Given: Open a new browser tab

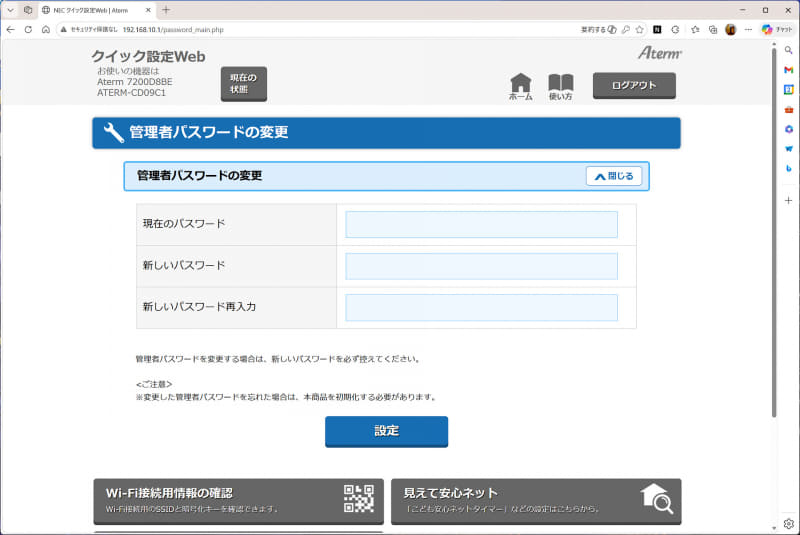Looking at the screenshot, I should coord(166,10).
